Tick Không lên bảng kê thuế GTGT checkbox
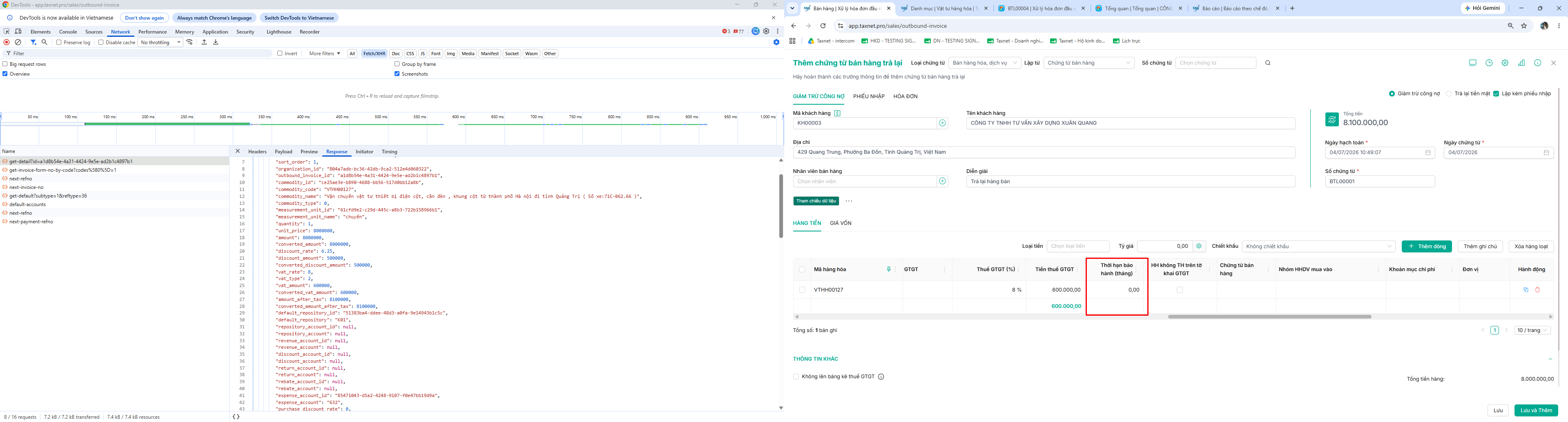Screen dimensions: 1568x422 click(x=796, y=377)
